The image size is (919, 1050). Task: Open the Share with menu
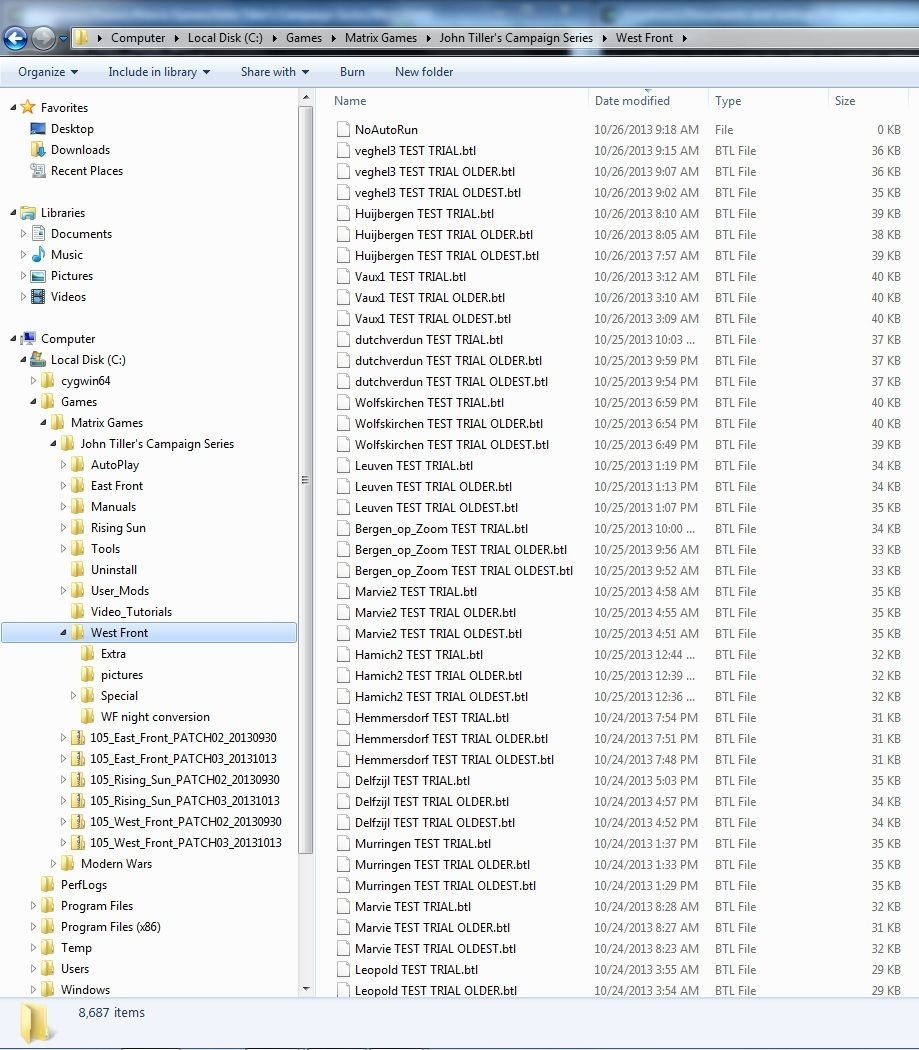pos(273,72)
